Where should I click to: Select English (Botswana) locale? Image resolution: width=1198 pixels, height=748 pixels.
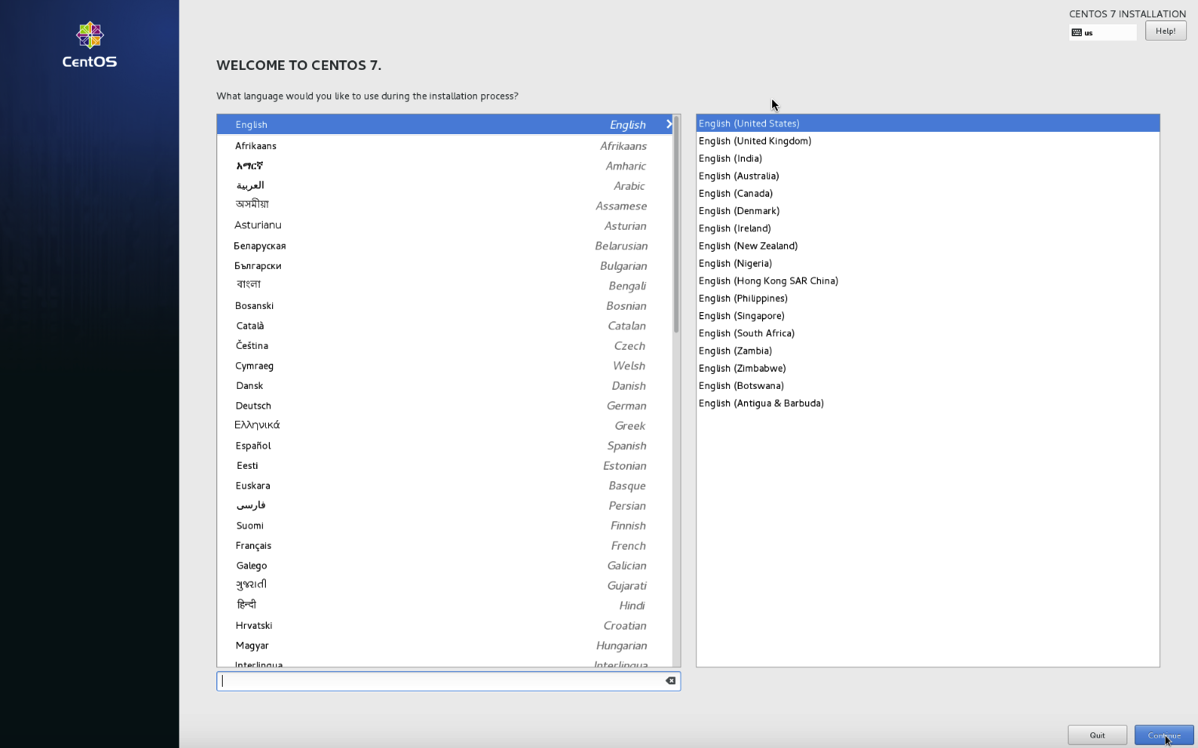coord(928,386)
